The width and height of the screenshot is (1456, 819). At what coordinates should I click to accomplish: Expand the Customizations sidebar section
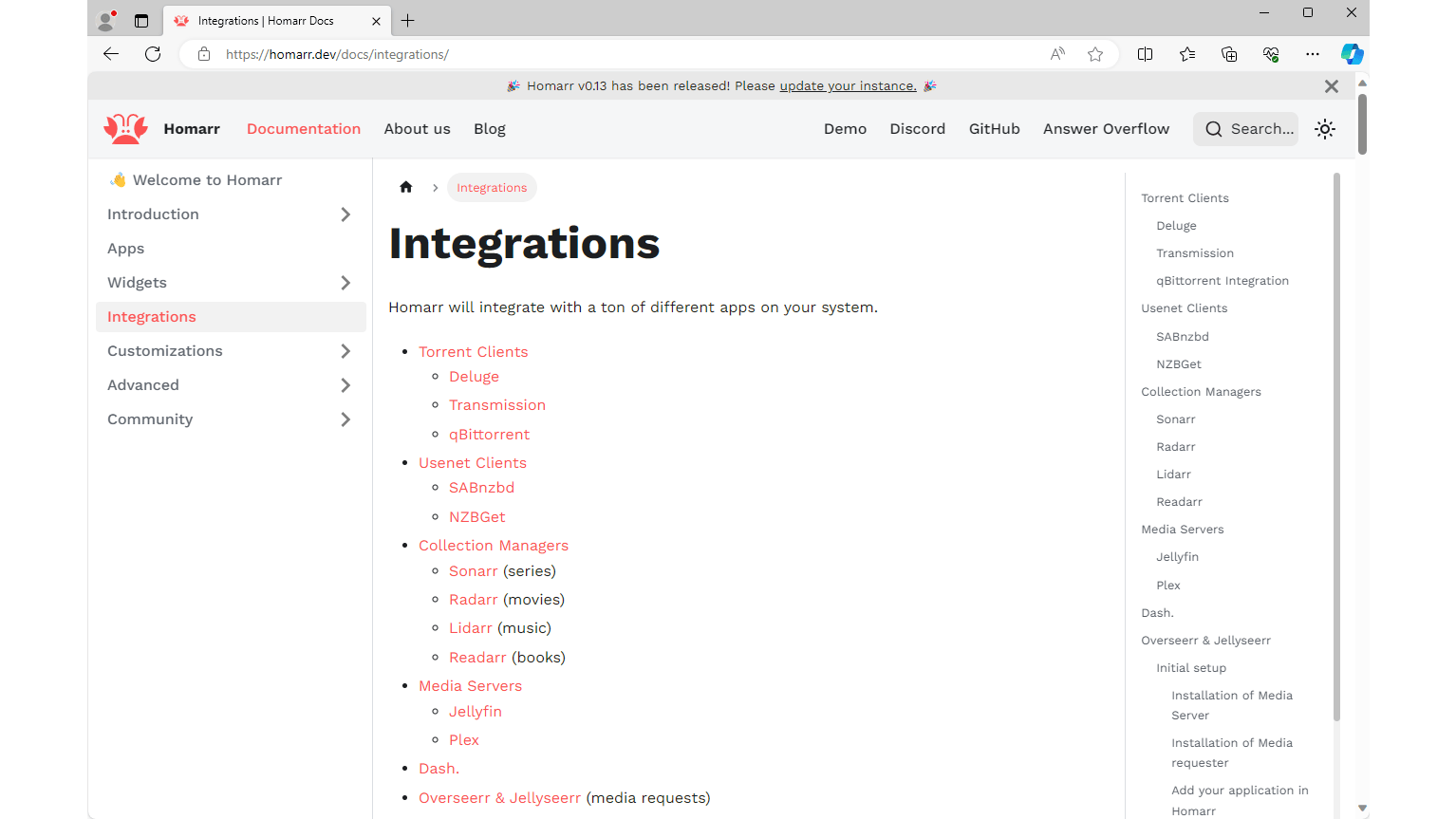coord(345,351)
